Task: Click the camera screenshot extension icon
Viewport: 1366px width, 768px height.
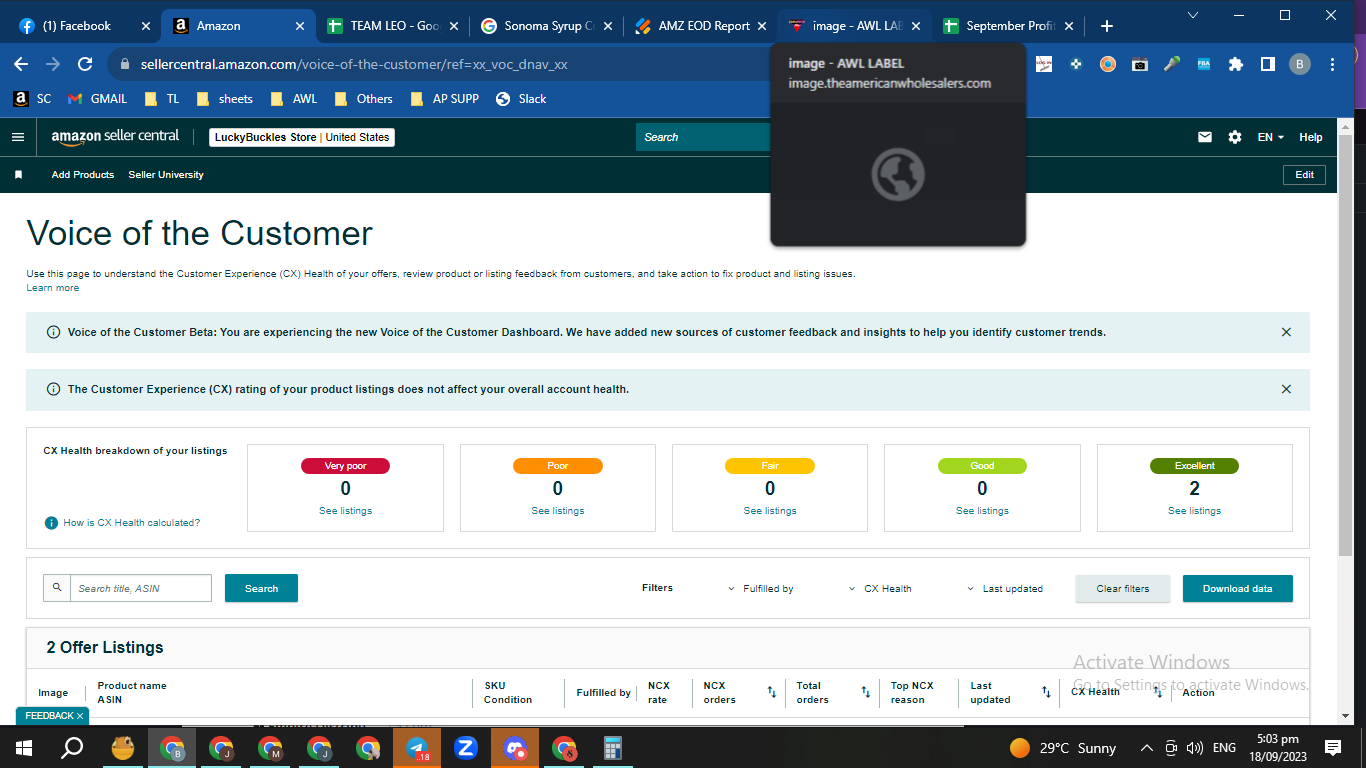Action: [x=1140, y=64]
